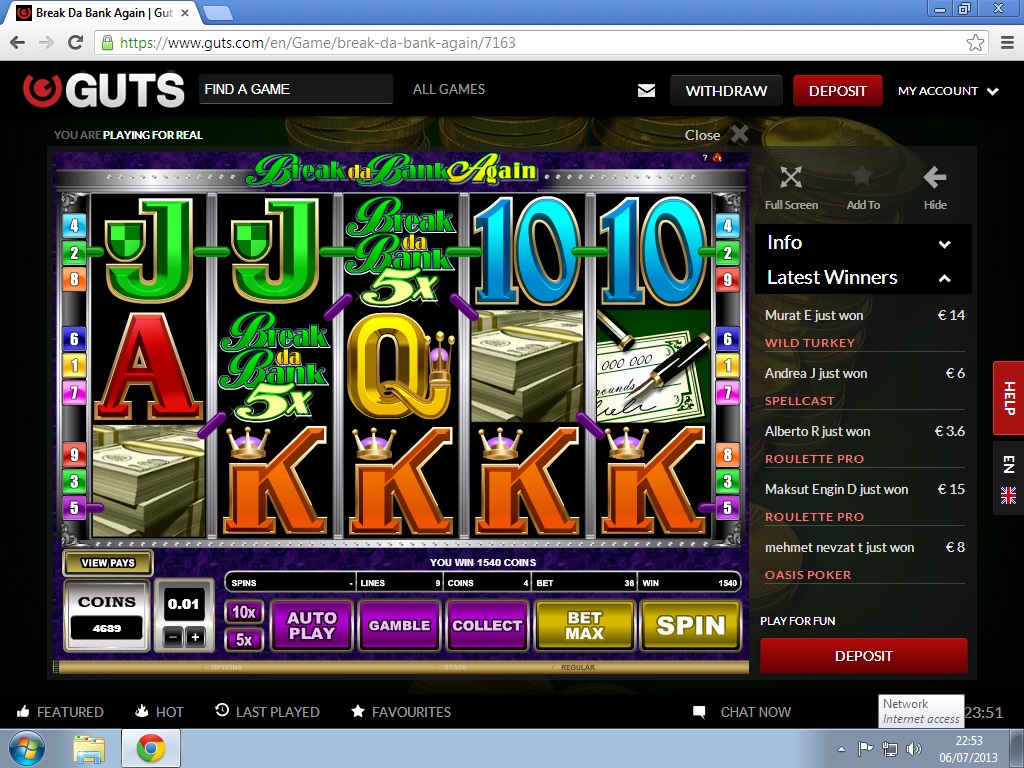
Task: Go back to previous page
Action: click(x=18, y=43)
